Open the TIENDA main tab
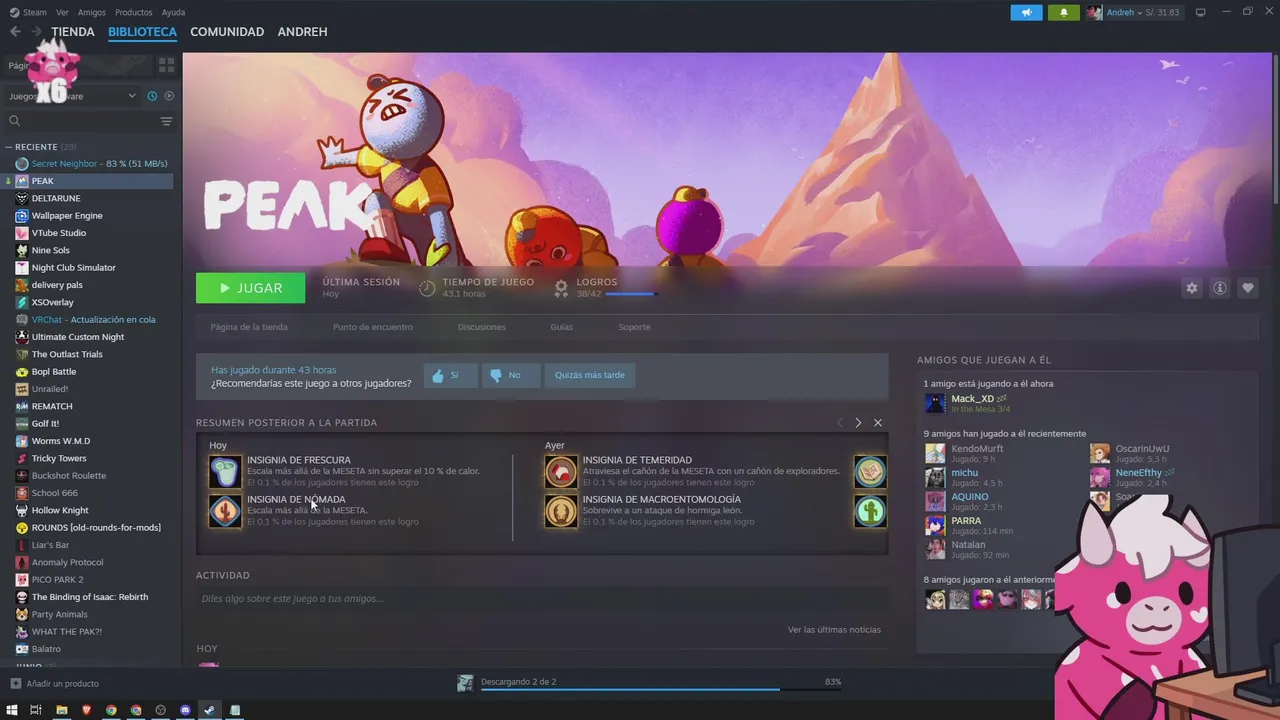This screenshot has width=1280, height=720. pos(73,32)
